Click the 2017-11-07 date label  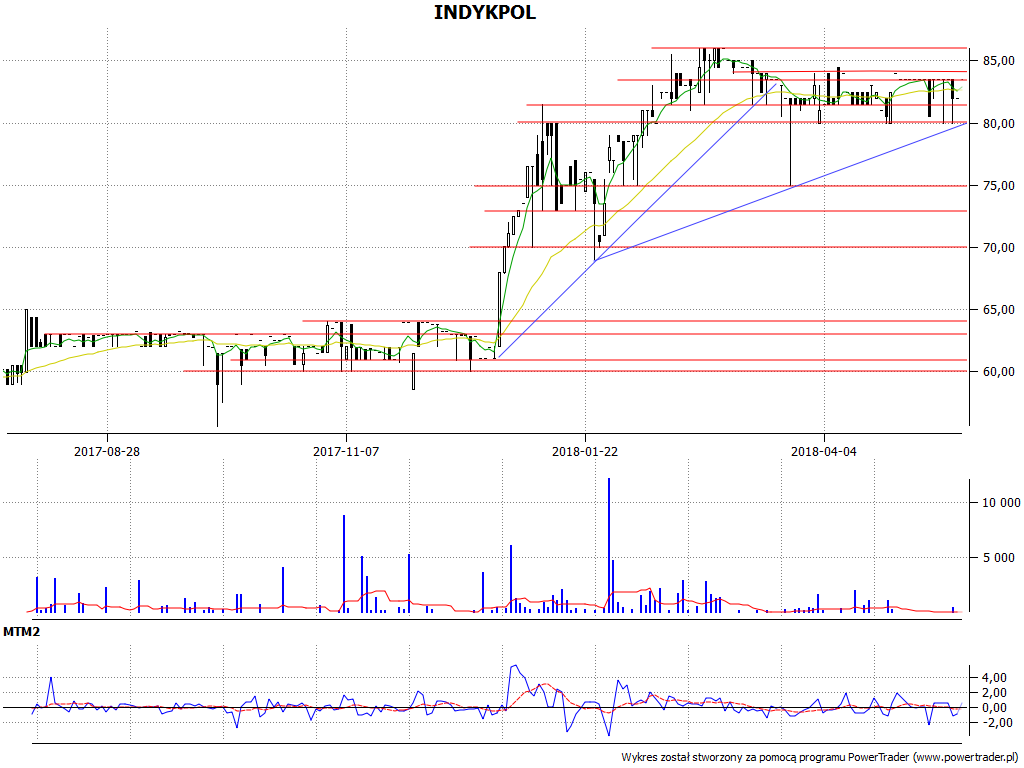[x=346, y=451]
